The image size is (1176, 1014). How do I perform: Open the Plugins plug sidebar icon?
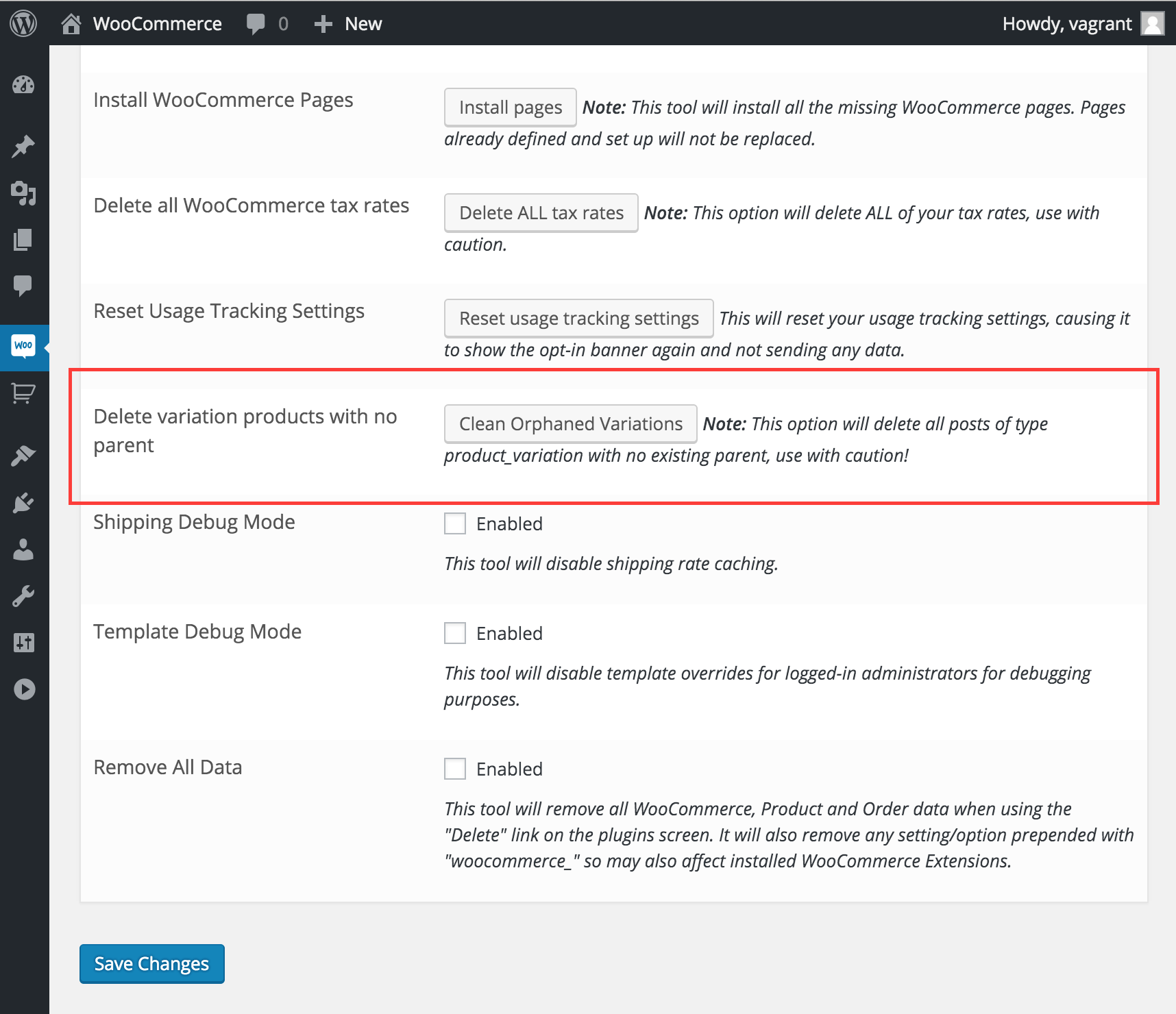click(x=23, y=503)
